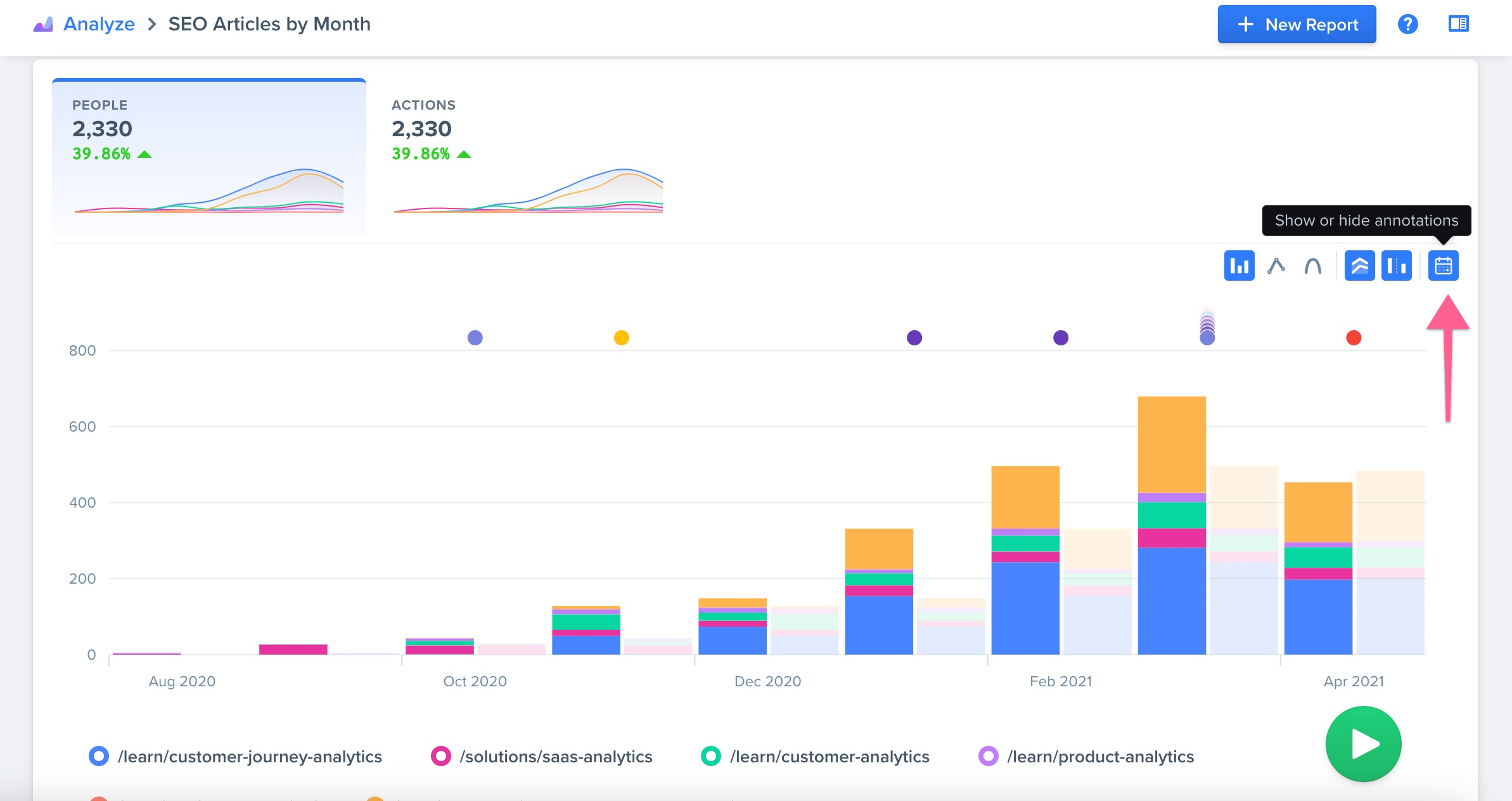Open the side panel layout icon
Viewport: 1512px width, 801px height.
coord(1458,24)
